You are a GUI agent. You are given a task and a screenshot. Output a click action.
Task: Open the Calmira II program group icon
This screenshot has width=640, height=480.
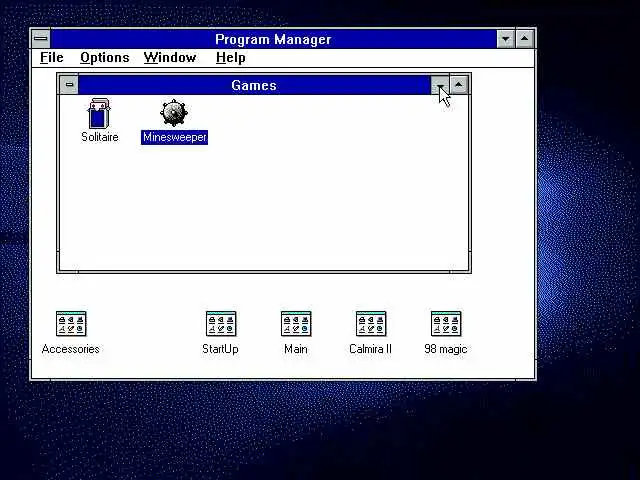pos(371,324)
